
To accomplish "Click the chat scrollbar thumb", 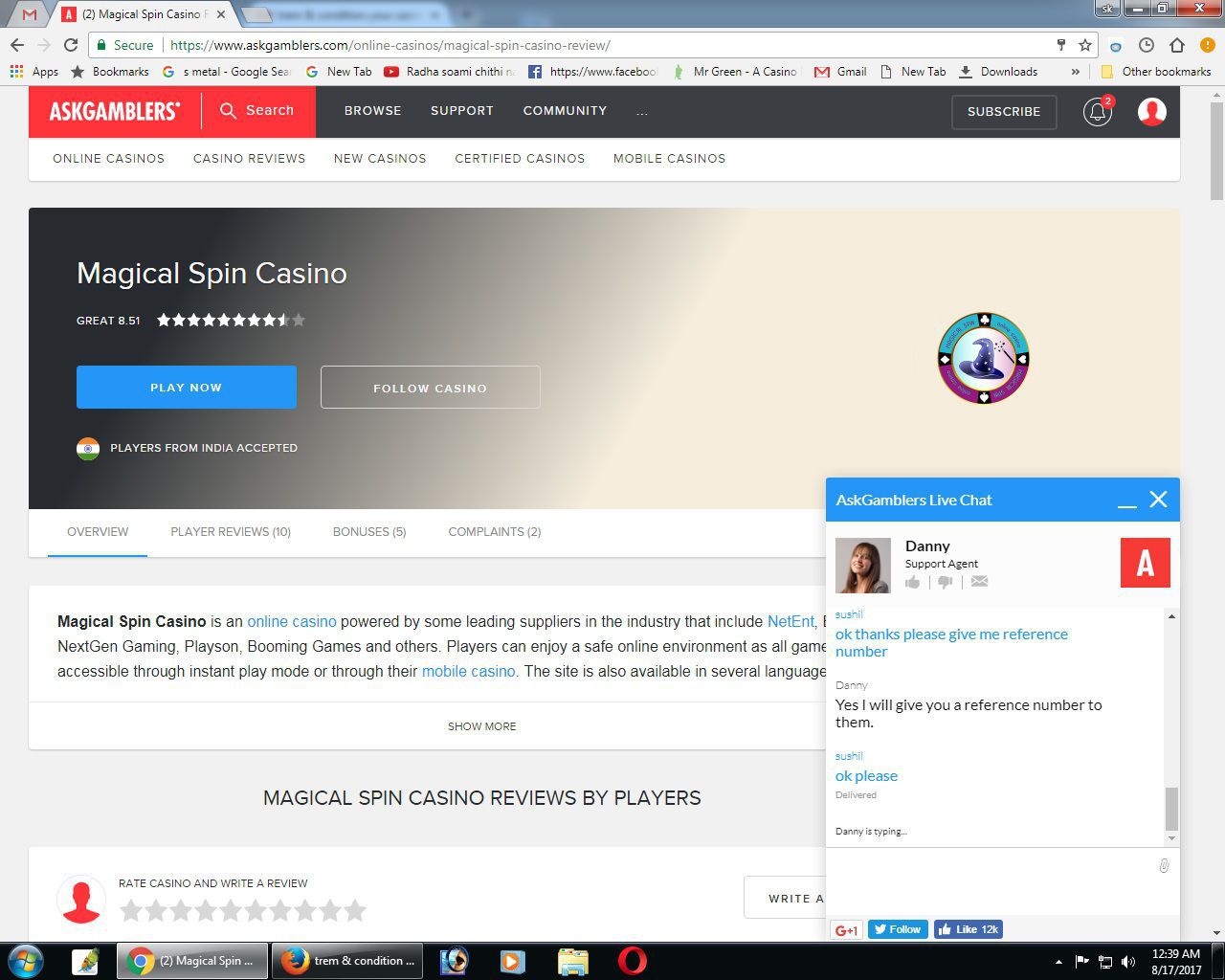I will (1171, 809).
